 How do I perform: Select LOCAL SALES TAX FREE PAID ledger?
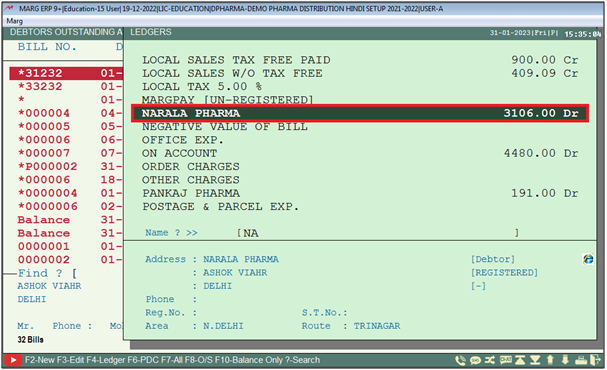[360, 60]
